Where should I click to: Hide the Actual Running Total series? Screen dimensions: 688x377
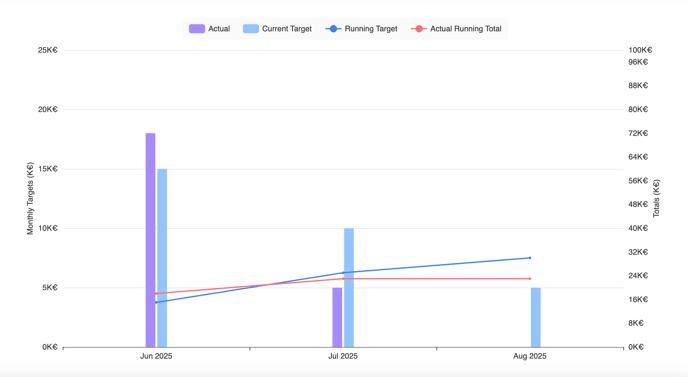(456, 29)
